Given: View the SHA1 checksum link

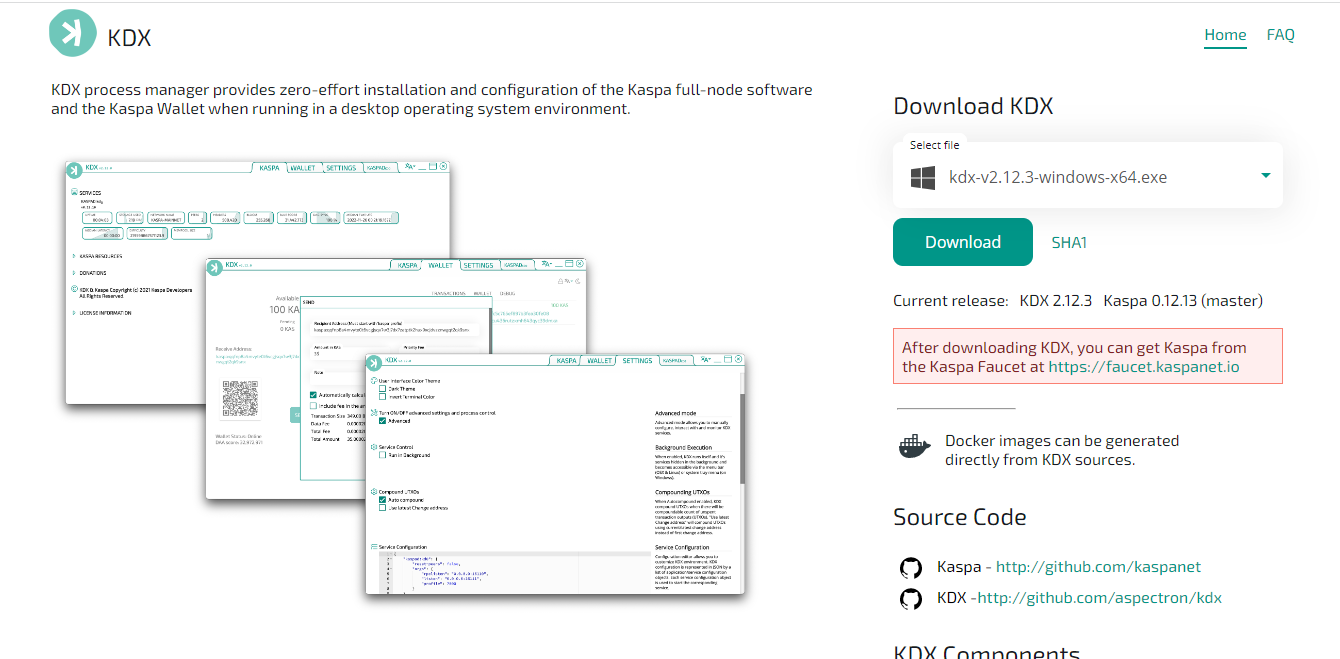Looking at the screenshot, I should point(1069,243).
